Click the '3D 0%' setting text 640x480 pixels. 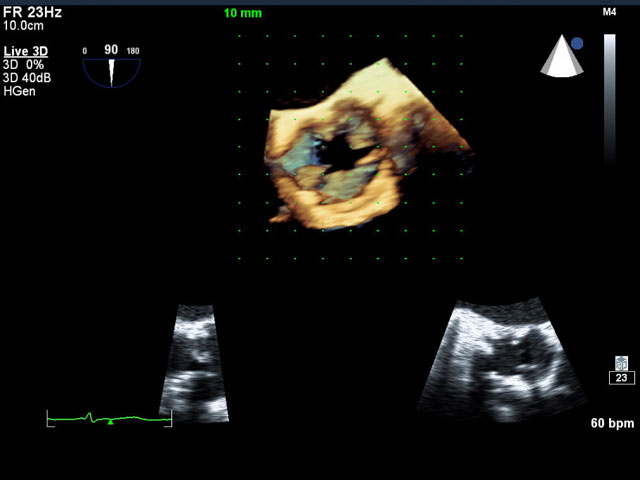click(x=23, y=64)
